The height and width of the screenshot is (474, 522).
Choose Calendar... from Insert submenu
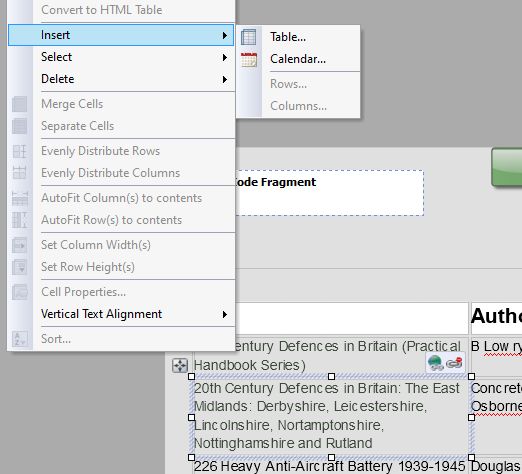pyautogui.click(x=298, y=59)
